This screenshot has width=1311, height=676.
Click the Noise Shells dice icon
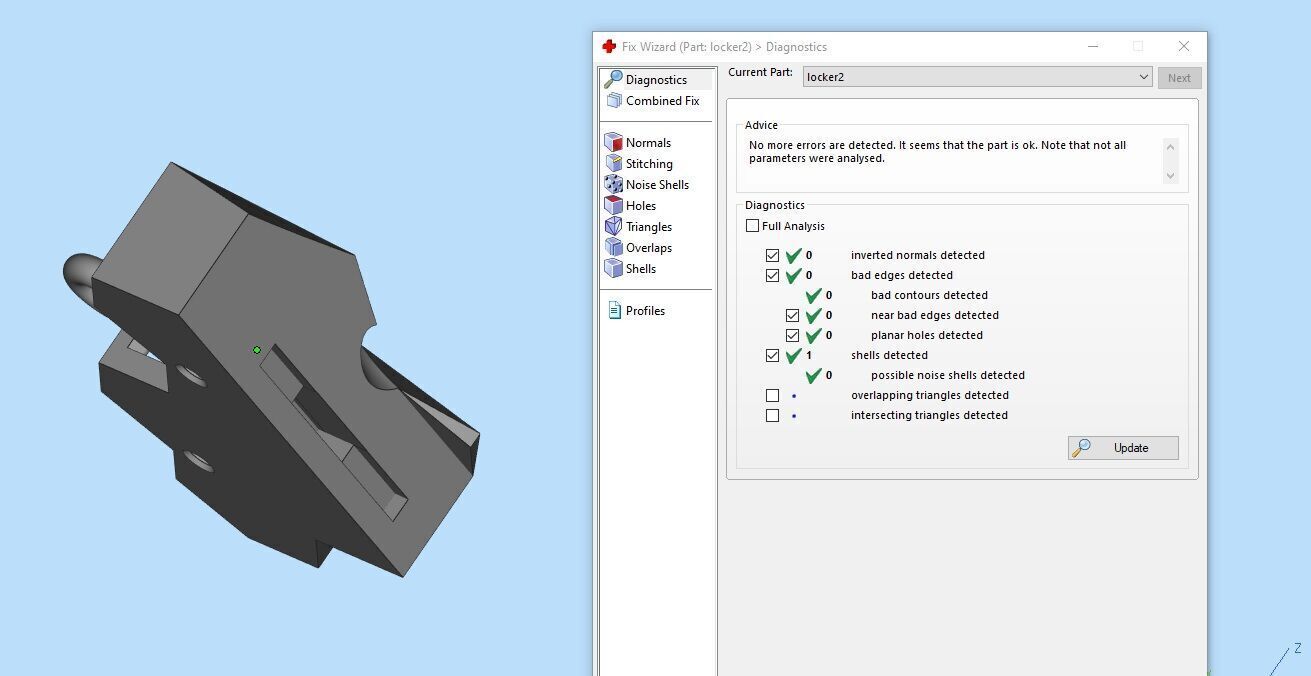pyautogui.click(x=613, y=185)
